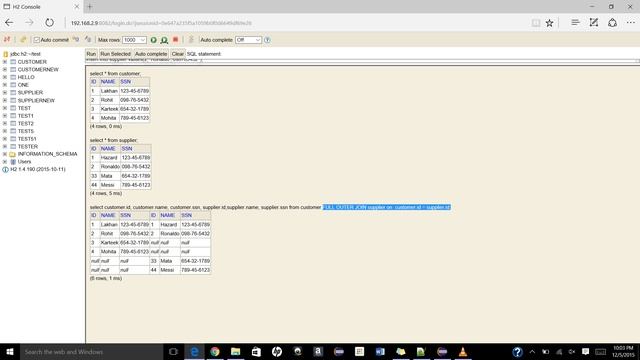640x360 pixels.
Task: Click the 'Ronaldo' cell in supplier table
Action: pyautogui.click(x=110, y=167)
